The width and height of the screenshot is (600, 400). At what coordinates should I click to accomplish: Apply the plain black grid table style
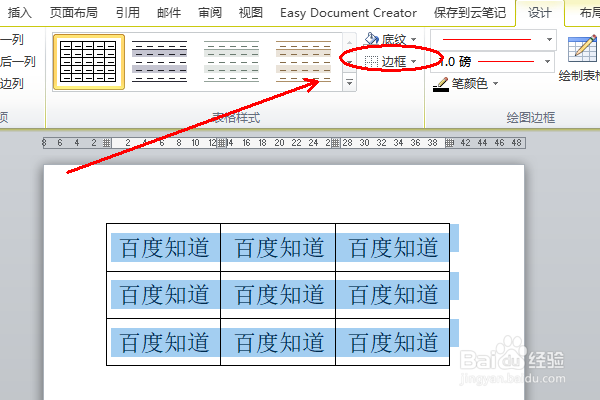click(88, 62)
